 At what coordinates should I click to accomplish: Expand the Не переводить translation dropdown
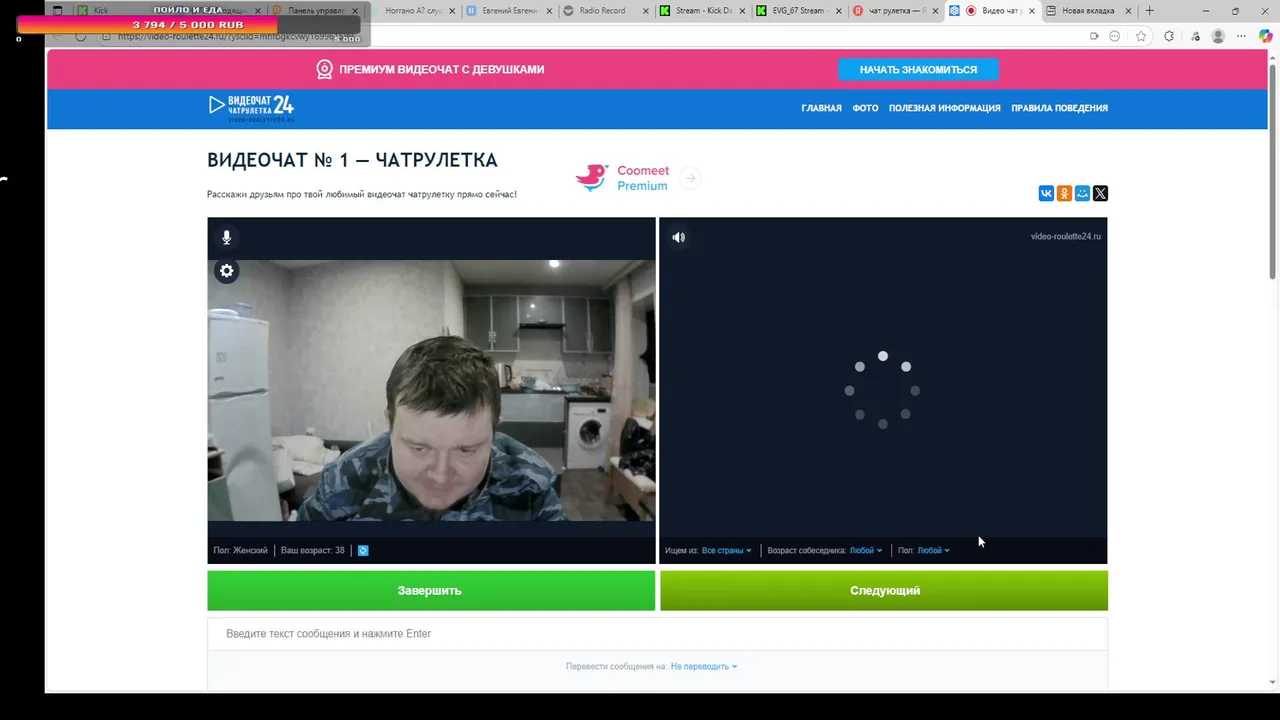tap(704, 666)
